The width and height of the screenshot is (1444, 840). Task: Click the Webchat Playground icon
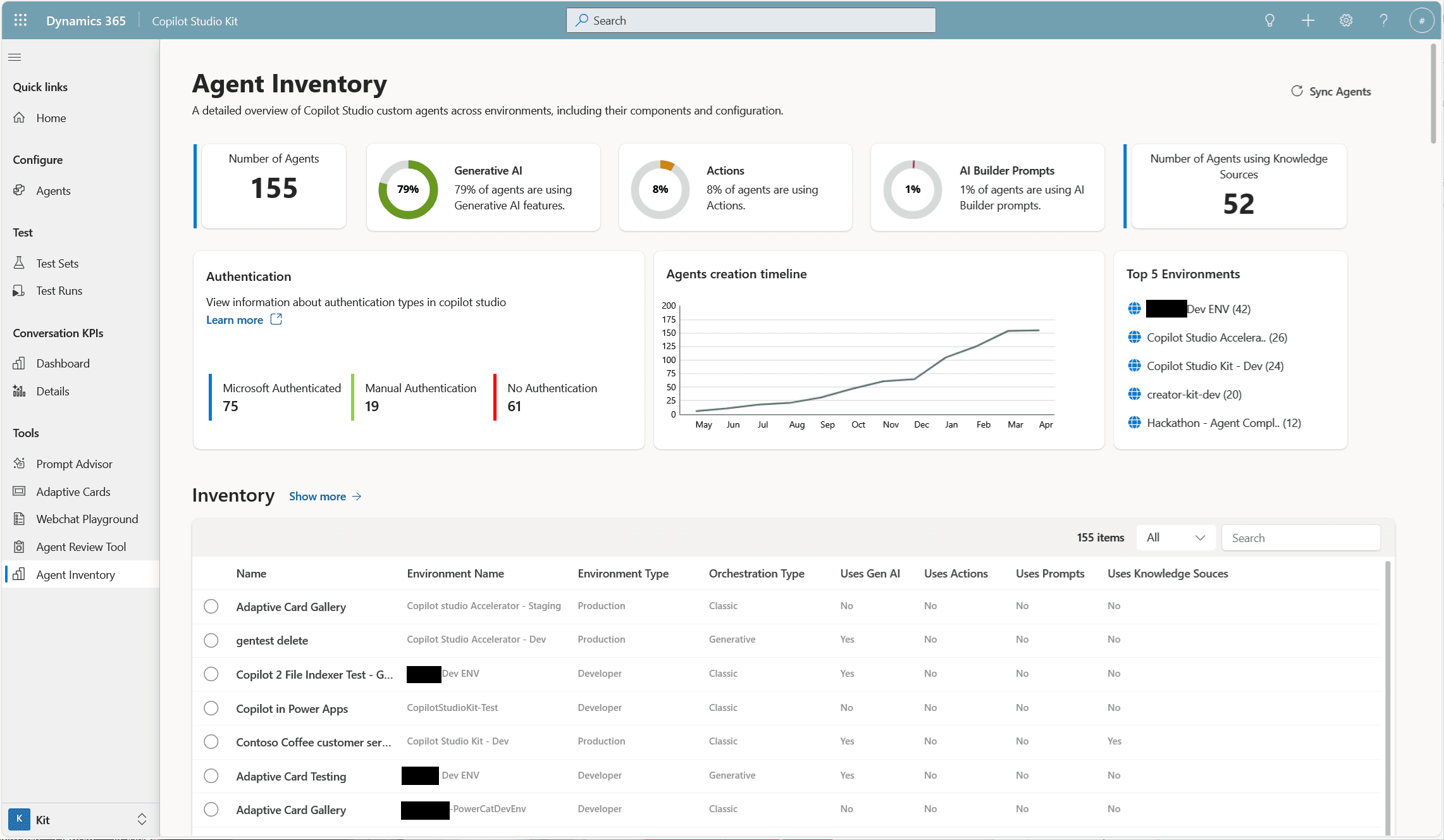click(19, 519)
